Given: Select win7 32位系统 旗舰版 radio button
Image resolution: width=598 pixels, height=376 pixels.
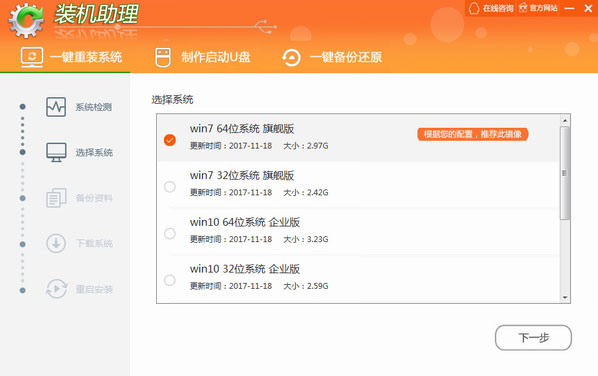Looking at the screenshot, I should coord(170,187).
